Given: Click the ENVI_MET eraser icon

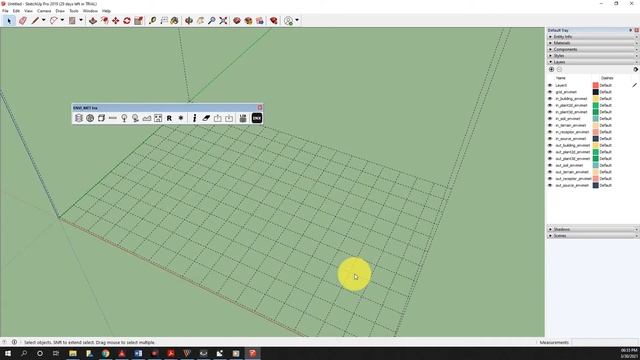Looking at the screenshot, I should pyautogui.click(x=206, y=118).
